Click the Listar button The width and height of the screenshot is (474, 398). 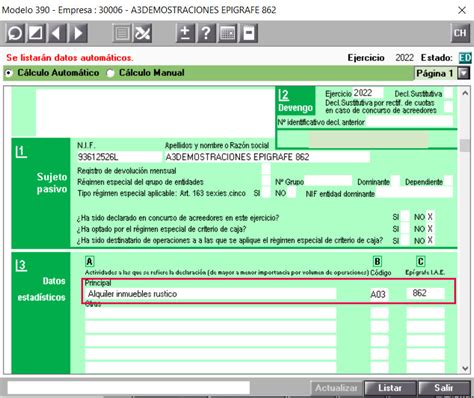point(390,388)
